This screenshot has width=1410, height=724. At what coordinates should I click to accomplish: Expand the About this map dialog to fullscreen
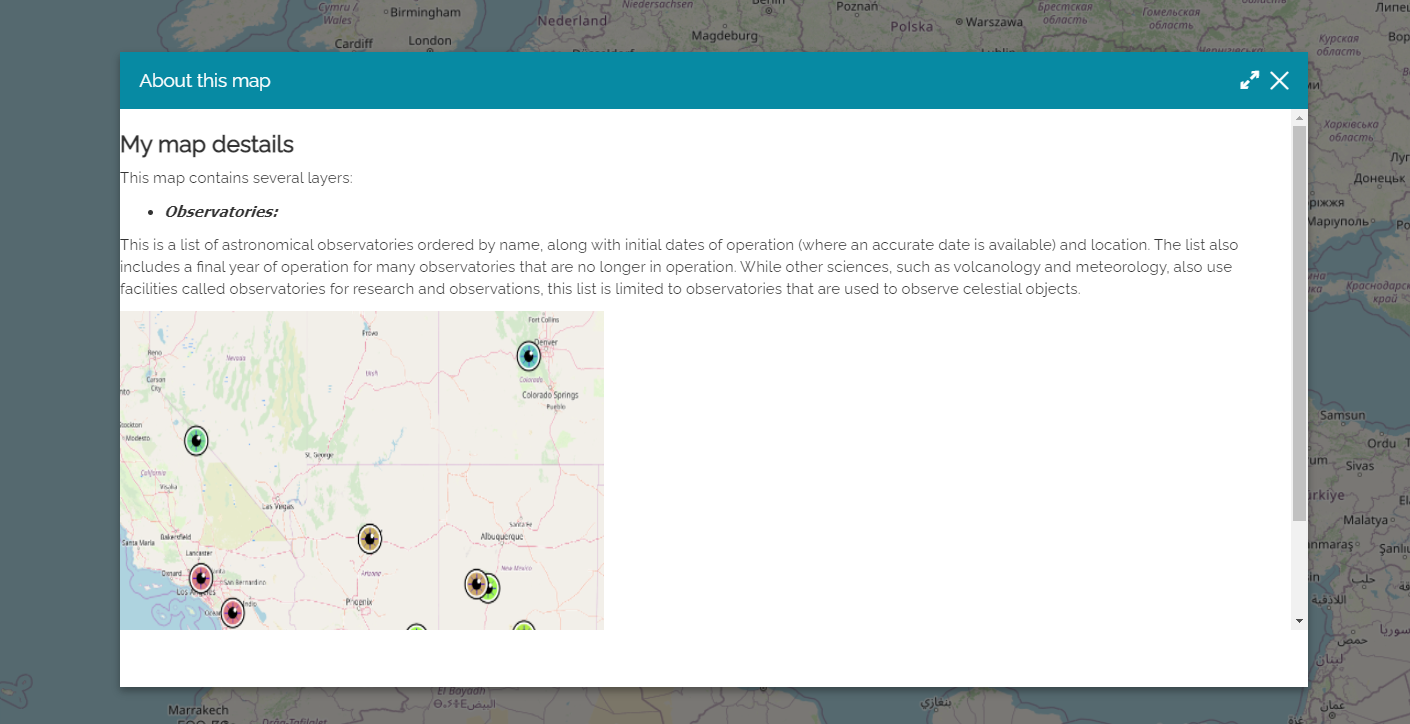click(1249, 81)
